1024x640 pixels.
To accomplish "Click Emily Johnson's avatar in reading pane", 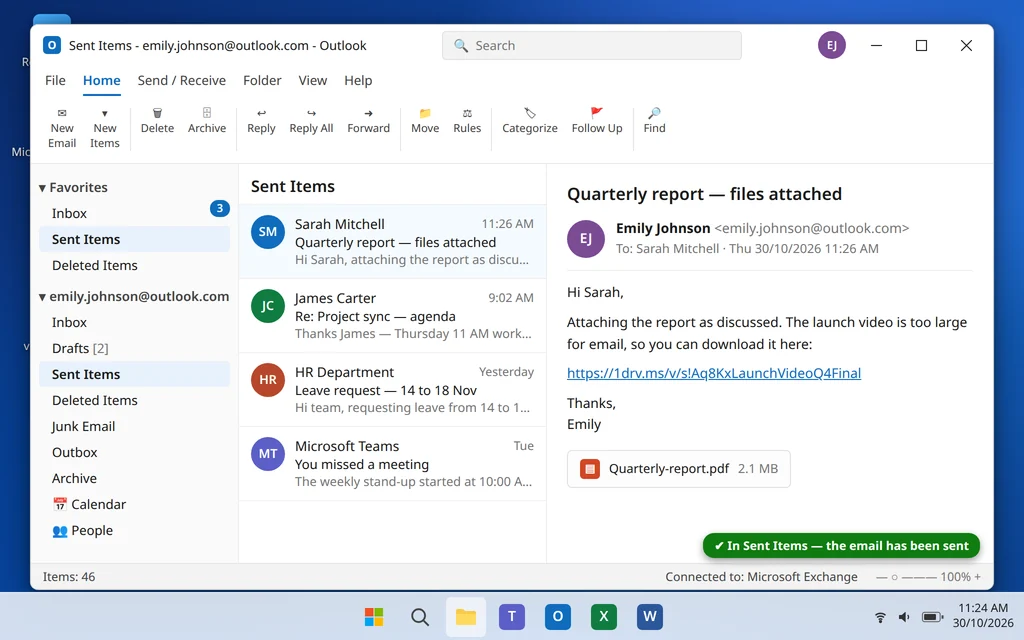I will pyautogui.click(x=586, y=238).
